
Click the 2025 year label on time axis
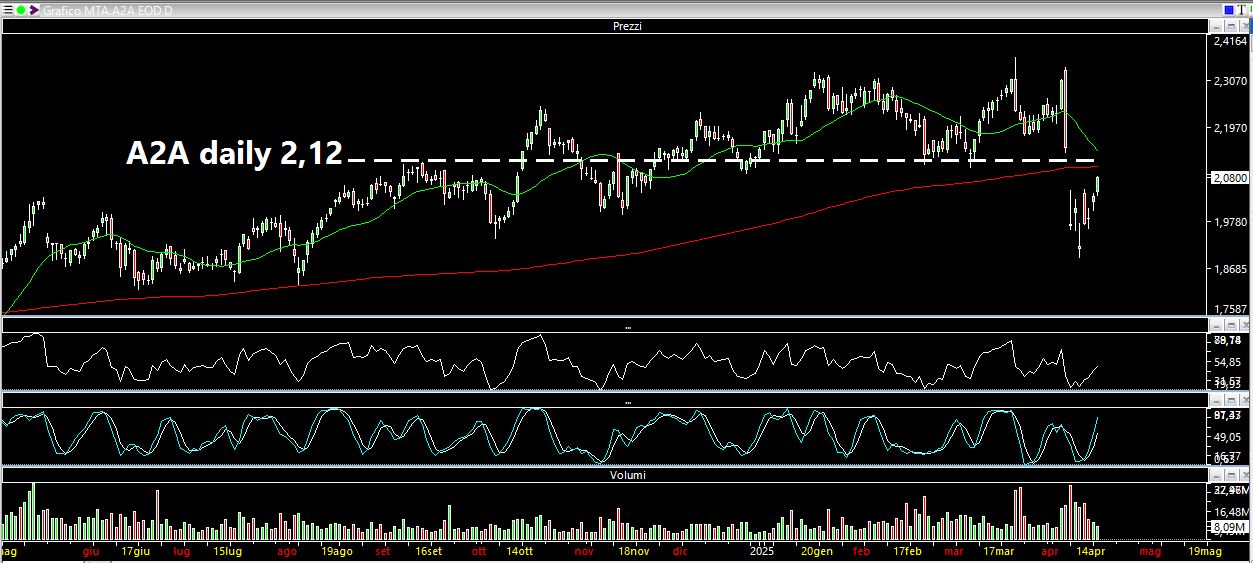click(761, 551)
